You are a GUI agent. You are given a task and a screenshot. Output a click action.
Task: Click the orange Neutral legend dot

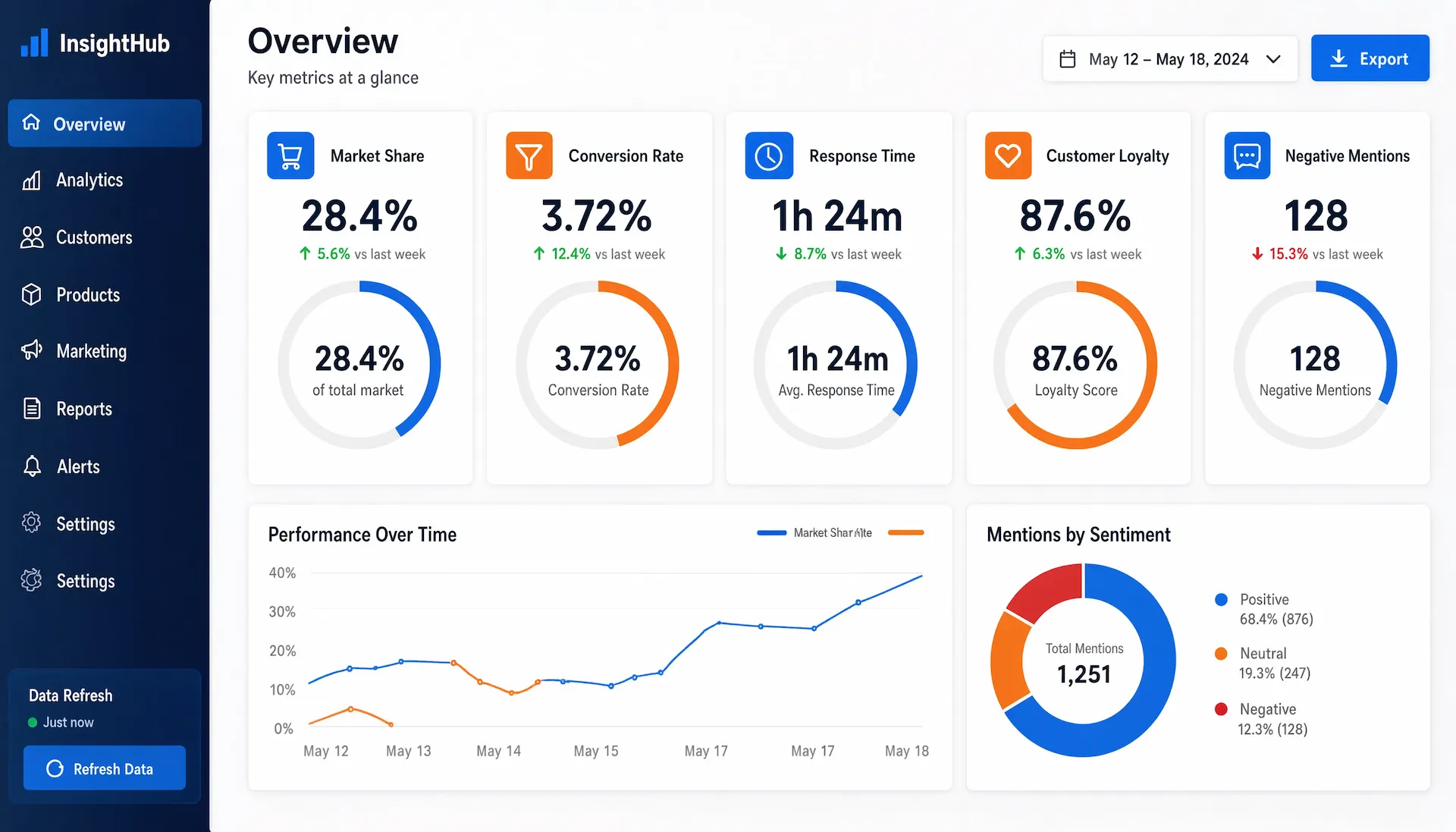pyautogui.click(x=1221, y=653)
